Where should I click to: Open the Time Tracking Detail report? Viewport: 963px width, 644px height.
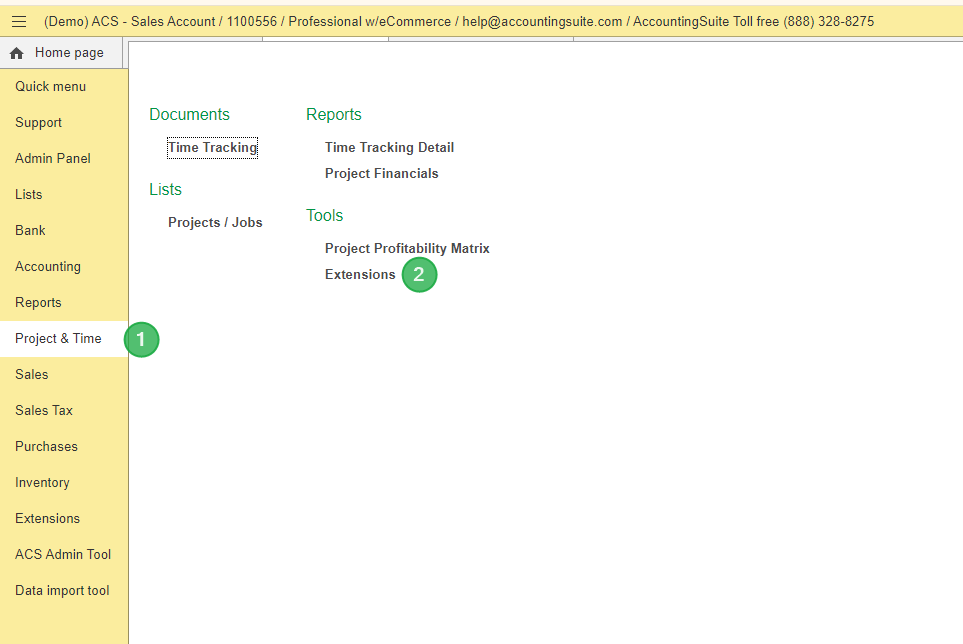389,148
